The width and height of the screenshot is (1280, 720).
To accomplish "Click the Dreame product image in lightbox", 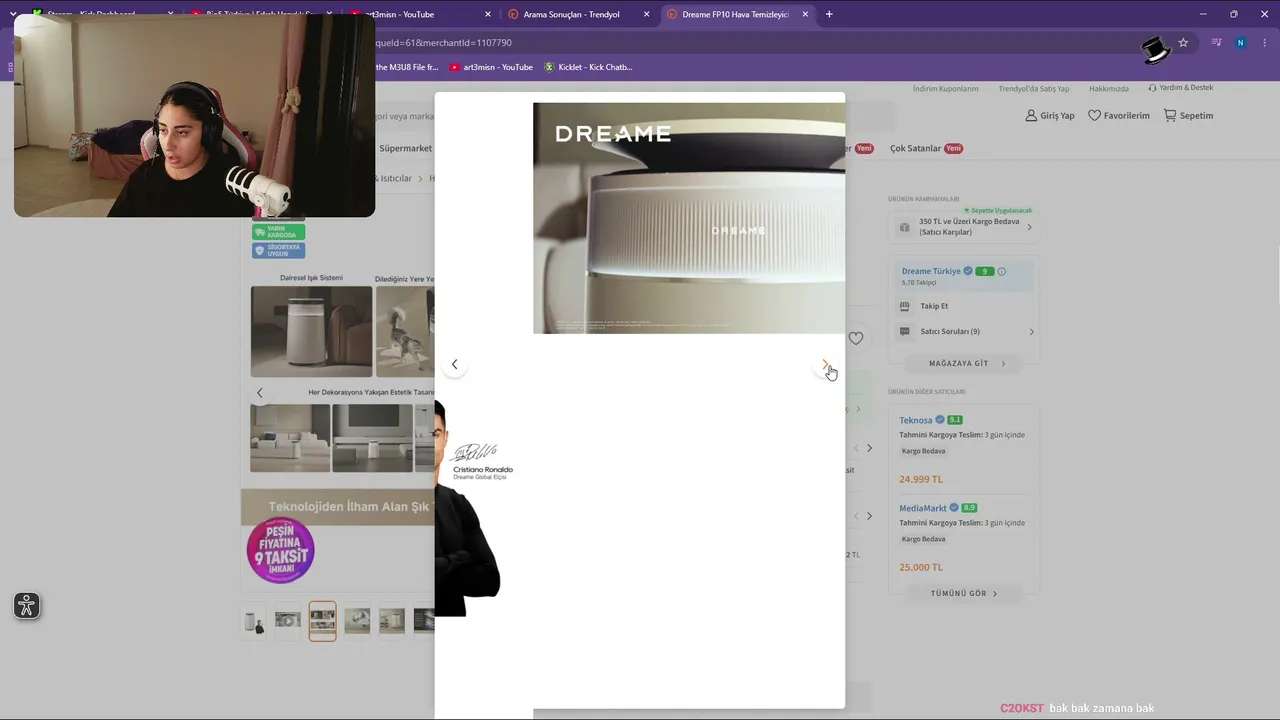I will pyautogui.click(x=689, y=218).
